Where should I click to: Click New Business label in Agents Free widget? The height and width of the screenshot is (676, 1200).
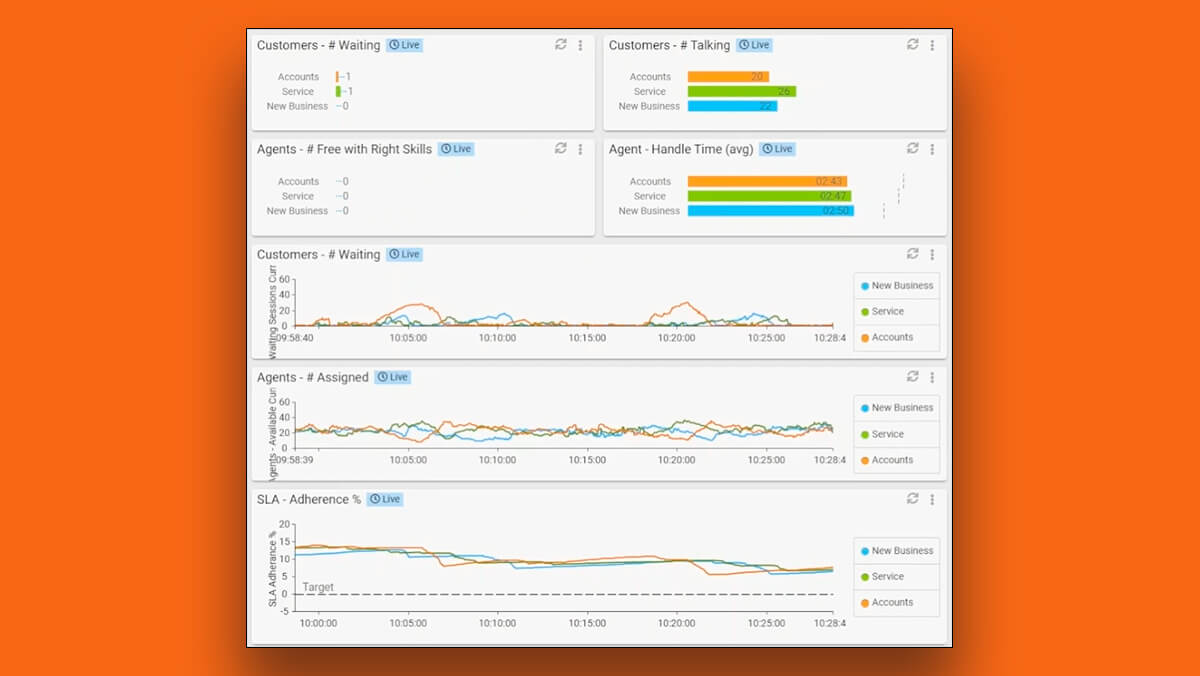(297, 211)
